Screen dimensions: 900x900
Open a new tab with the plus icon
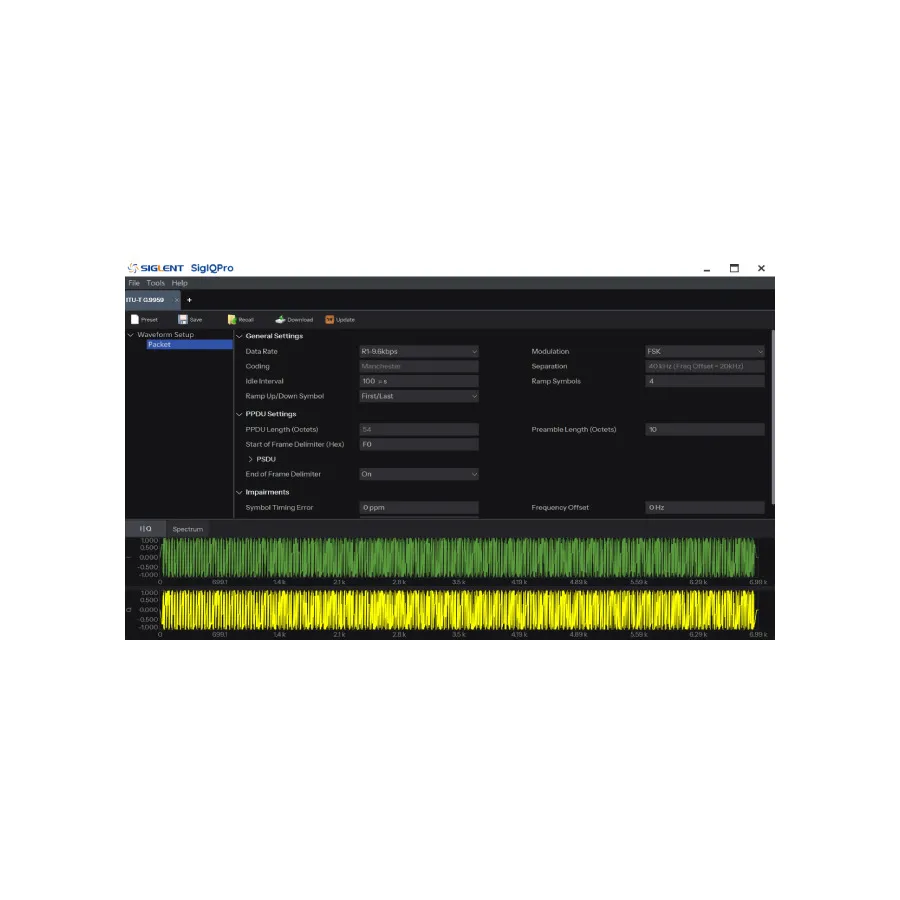click(x=189, y=299)
